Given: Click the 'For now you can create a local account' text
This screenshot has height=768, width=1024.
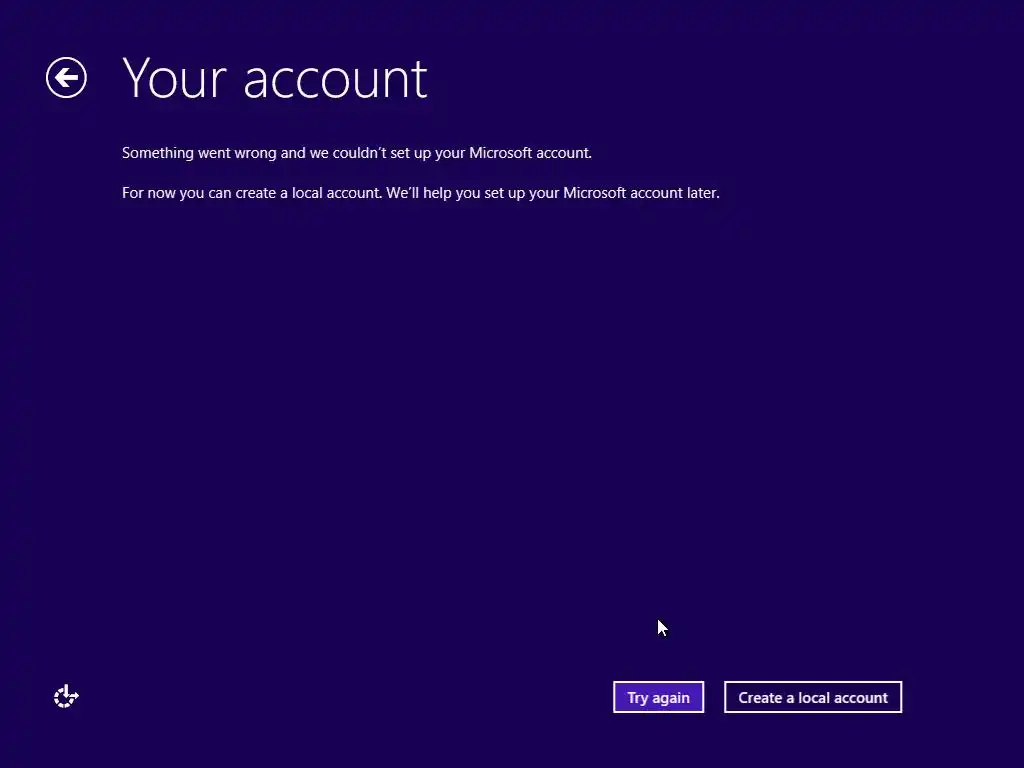Looking at the screenshot, I should (421, 193).
